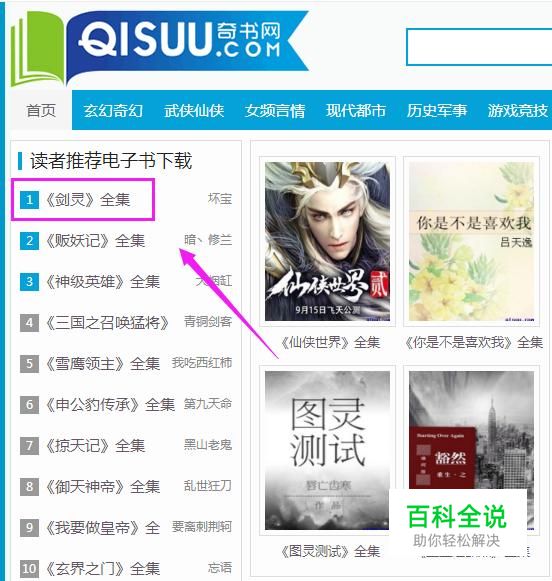552x581 pixels.
Task: Open the 《御天神帝》全集 link
Action: click(102, 486)
